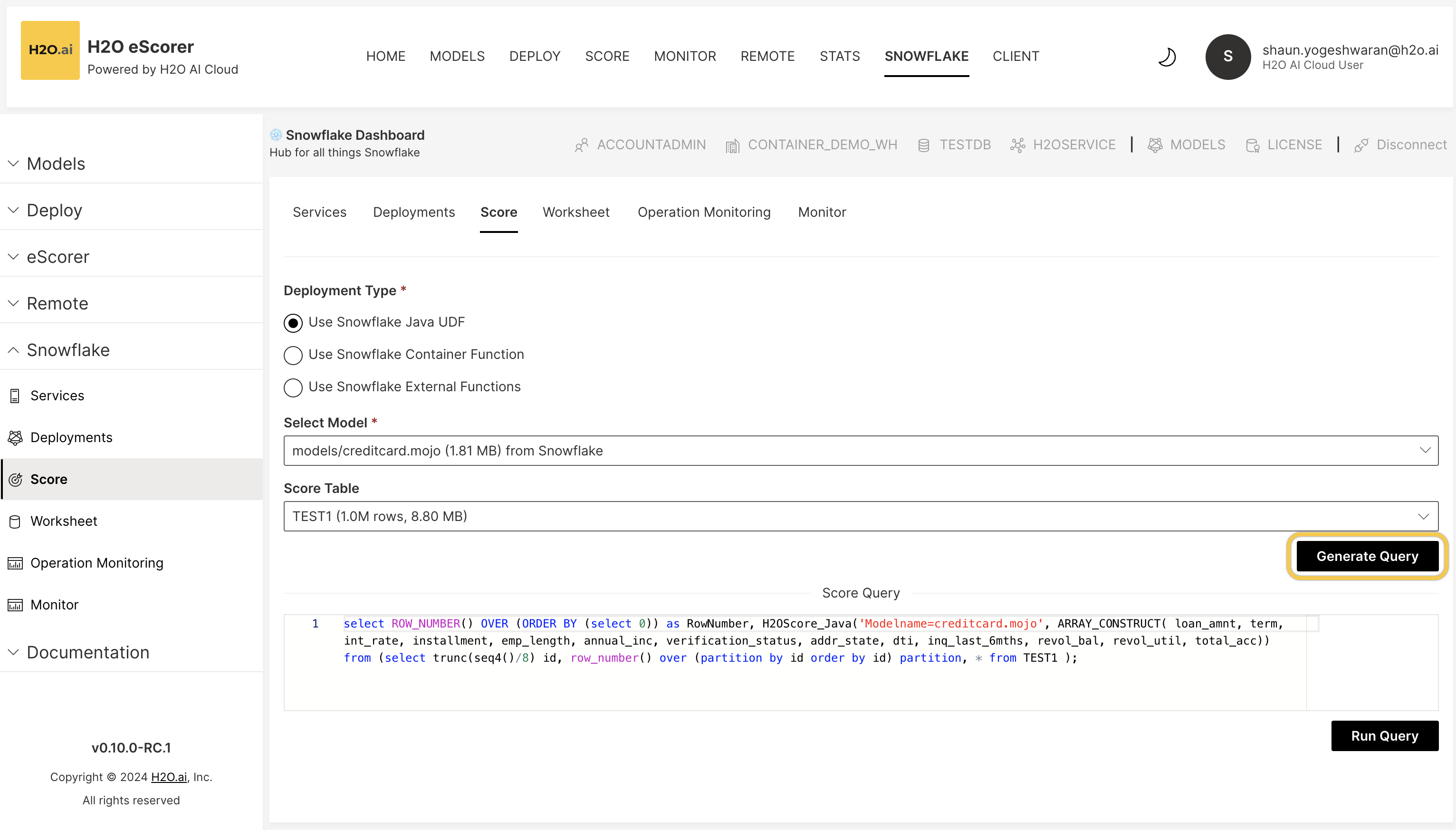This screenshot has height=830, width=1456.
Task: Open the Score Table dropdown
Action: [x=861, y=516]
